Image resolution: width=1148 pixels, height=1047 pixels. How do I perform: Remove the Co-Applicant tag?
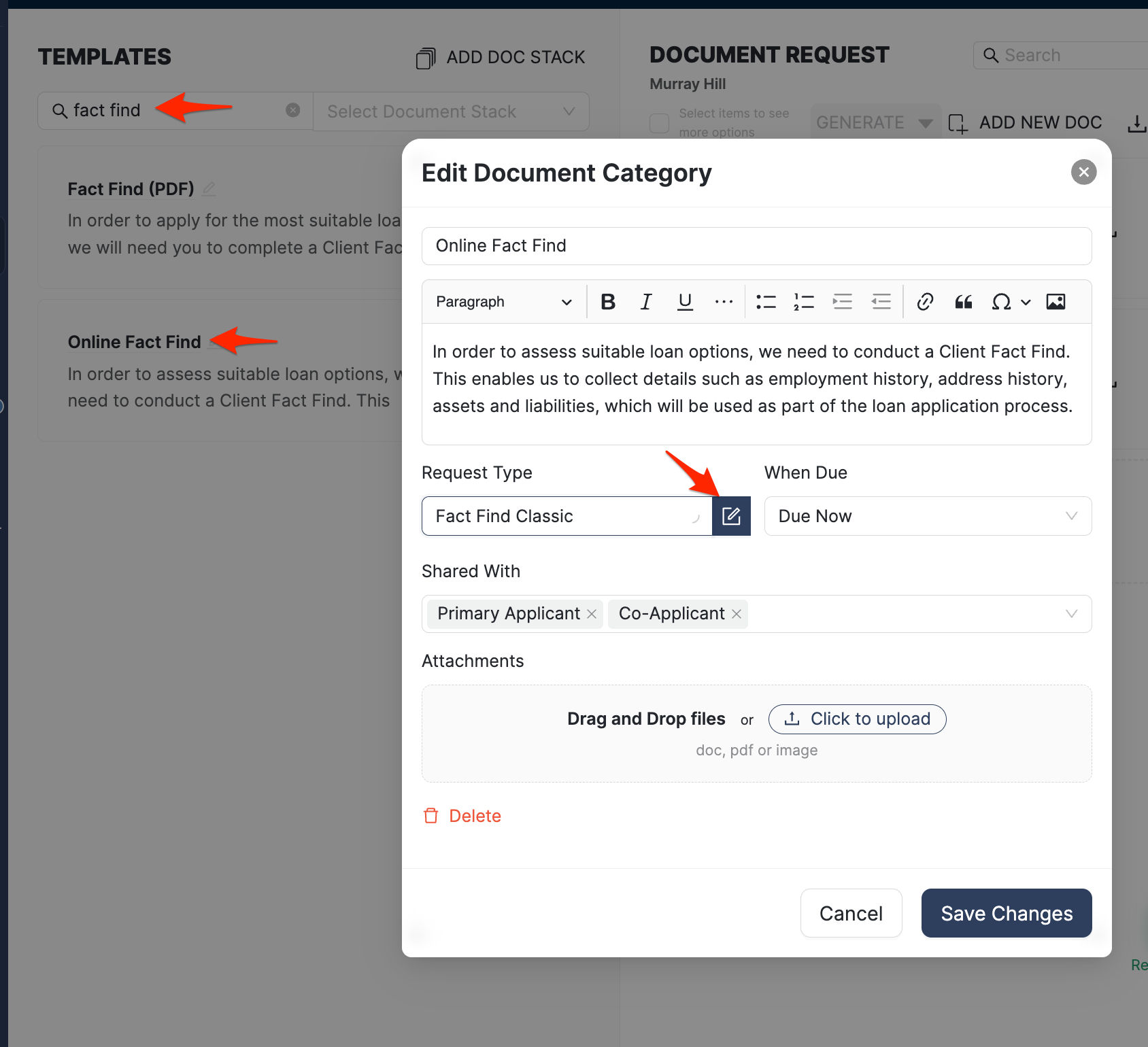click(x=737, y=614)
